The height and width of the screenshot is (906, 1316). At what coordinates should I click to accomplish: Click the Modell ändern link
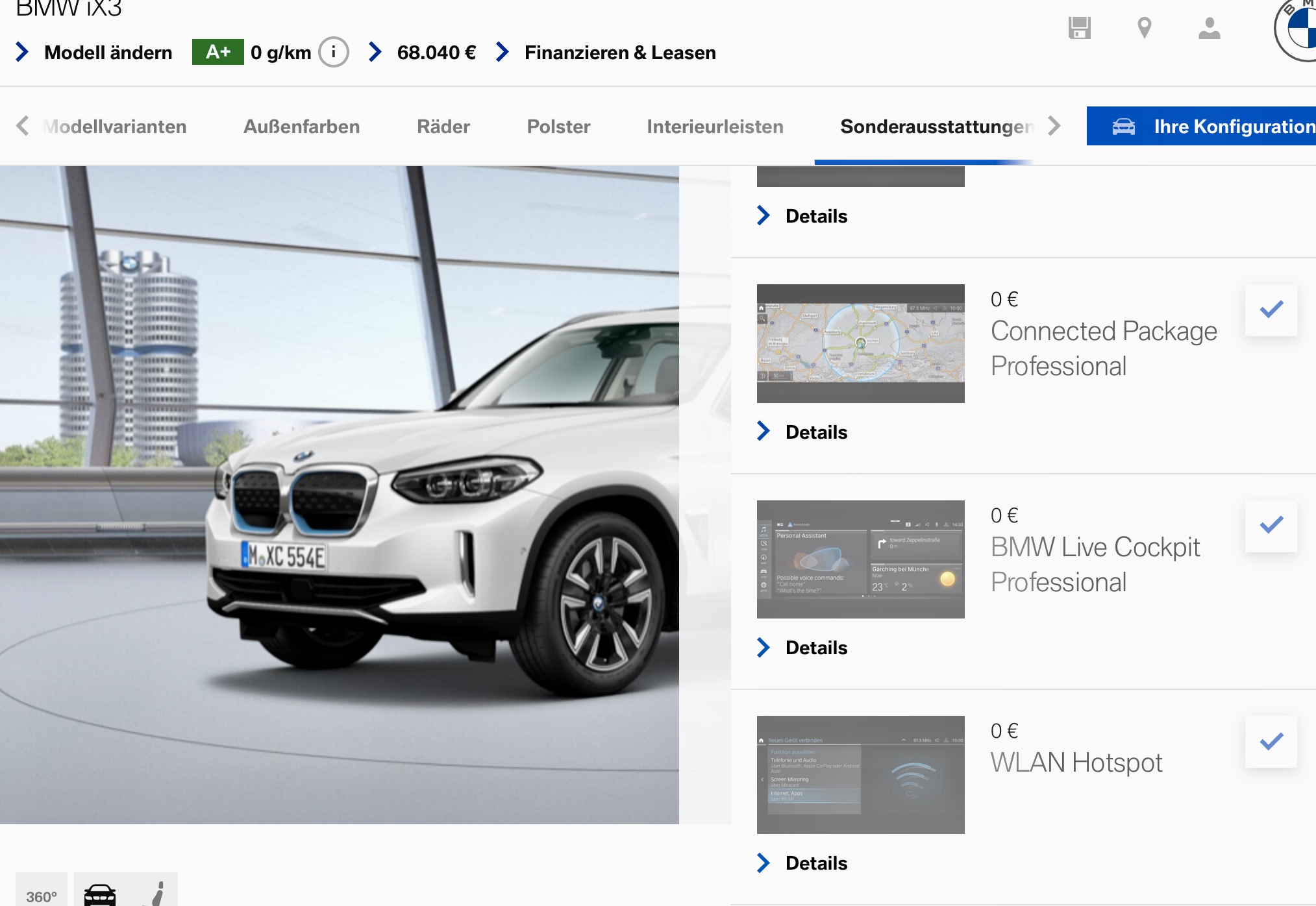coord(94,52)
